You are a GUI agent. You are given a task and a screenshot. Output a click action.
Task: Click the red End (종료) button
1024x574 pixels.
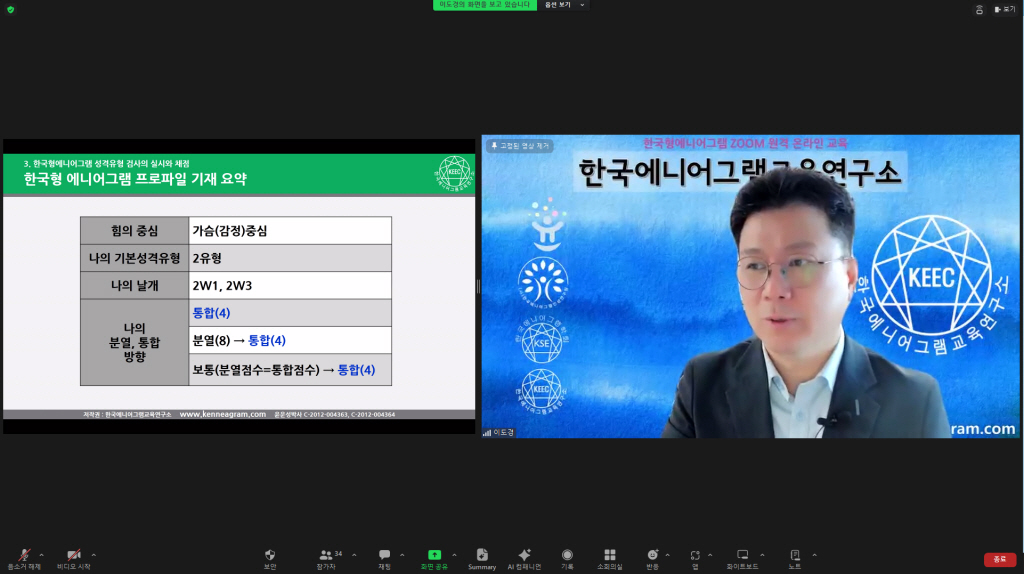point(1000,560)
